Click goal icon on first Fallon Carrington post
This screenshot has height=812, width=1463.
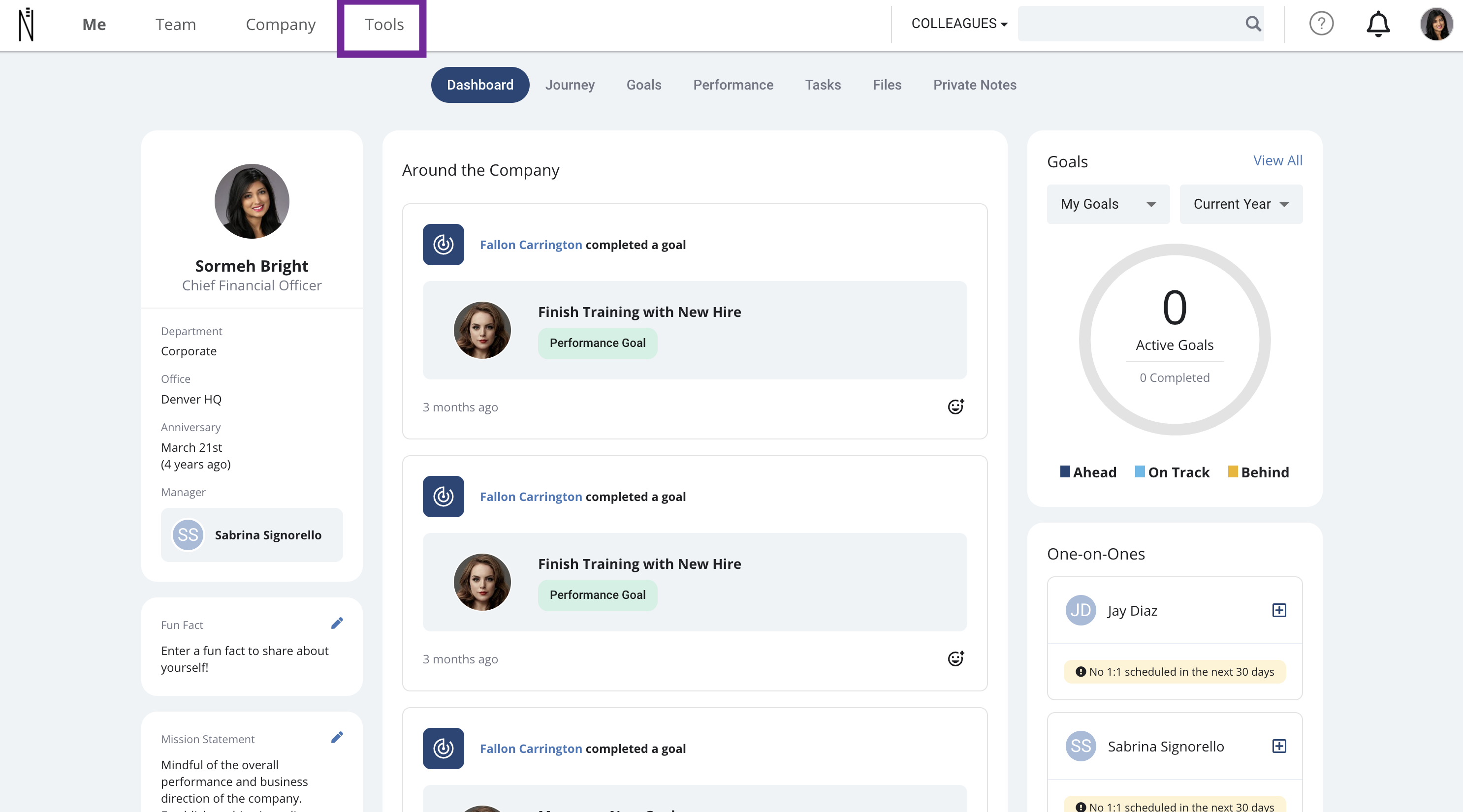(x=443, y=245)
